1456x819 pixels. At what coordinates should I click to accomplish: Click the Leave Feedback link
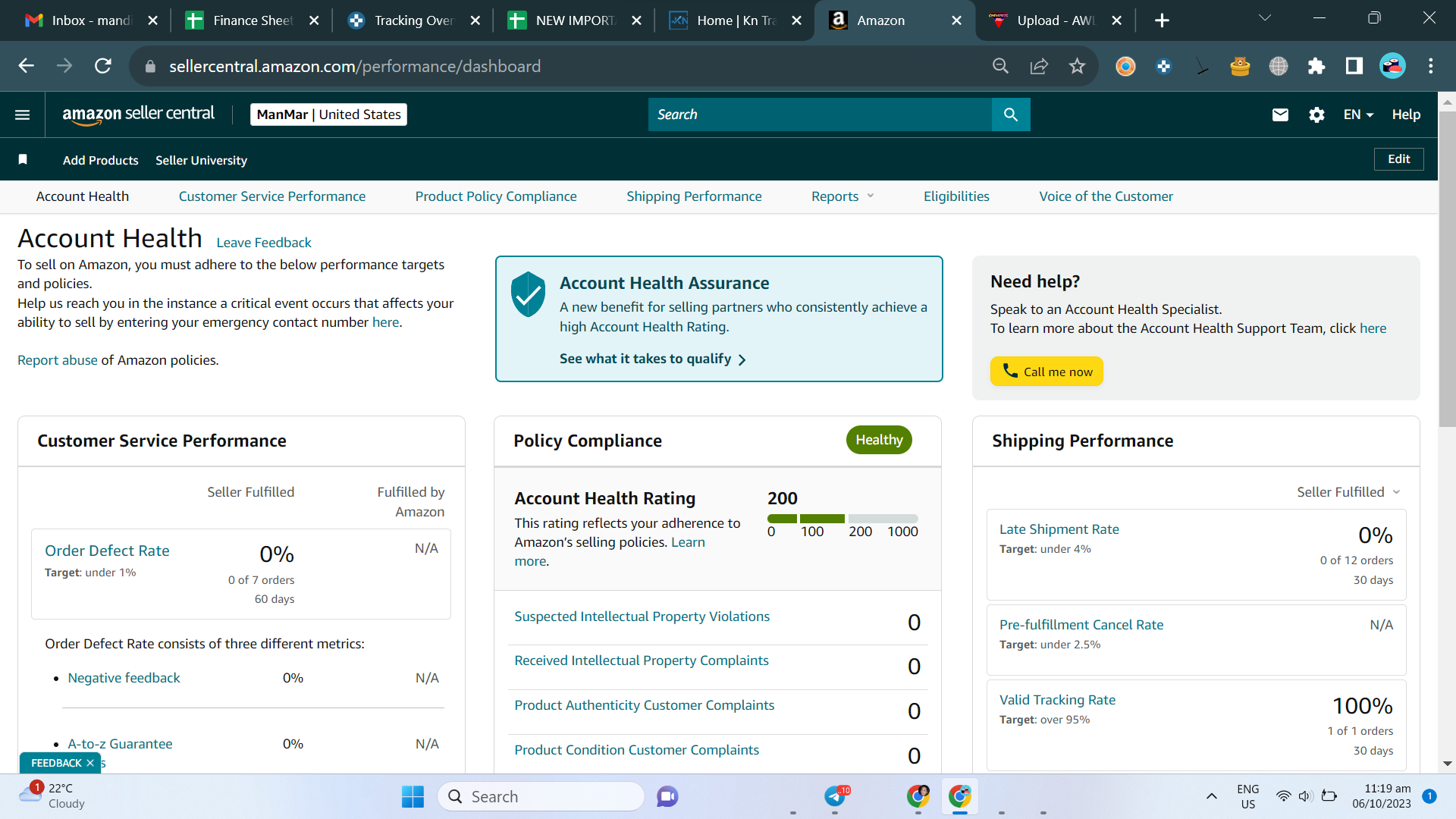264,243
